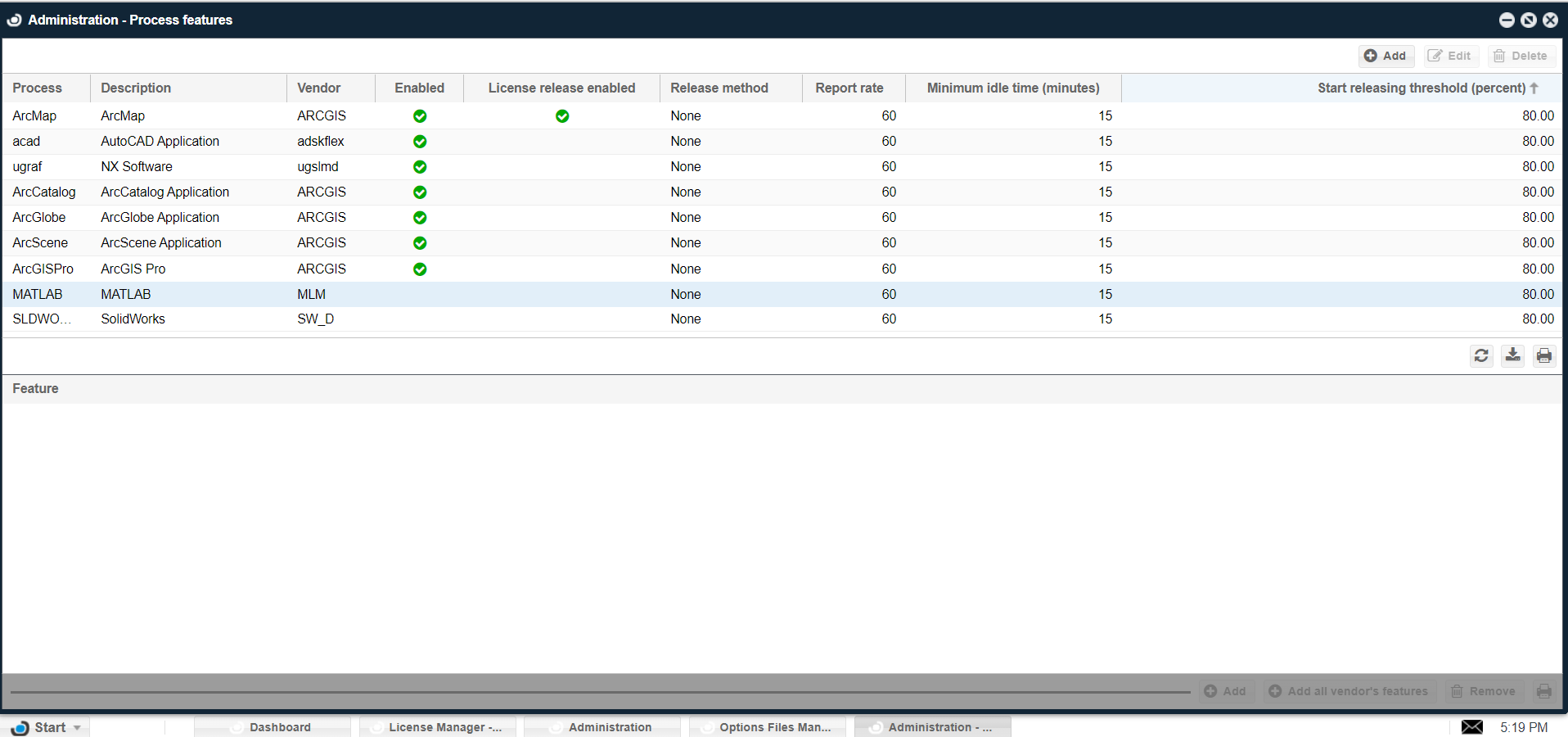
Task: Click the Start menu dropdown arrow
Action: pyautogui.click(x=74, y=727)
